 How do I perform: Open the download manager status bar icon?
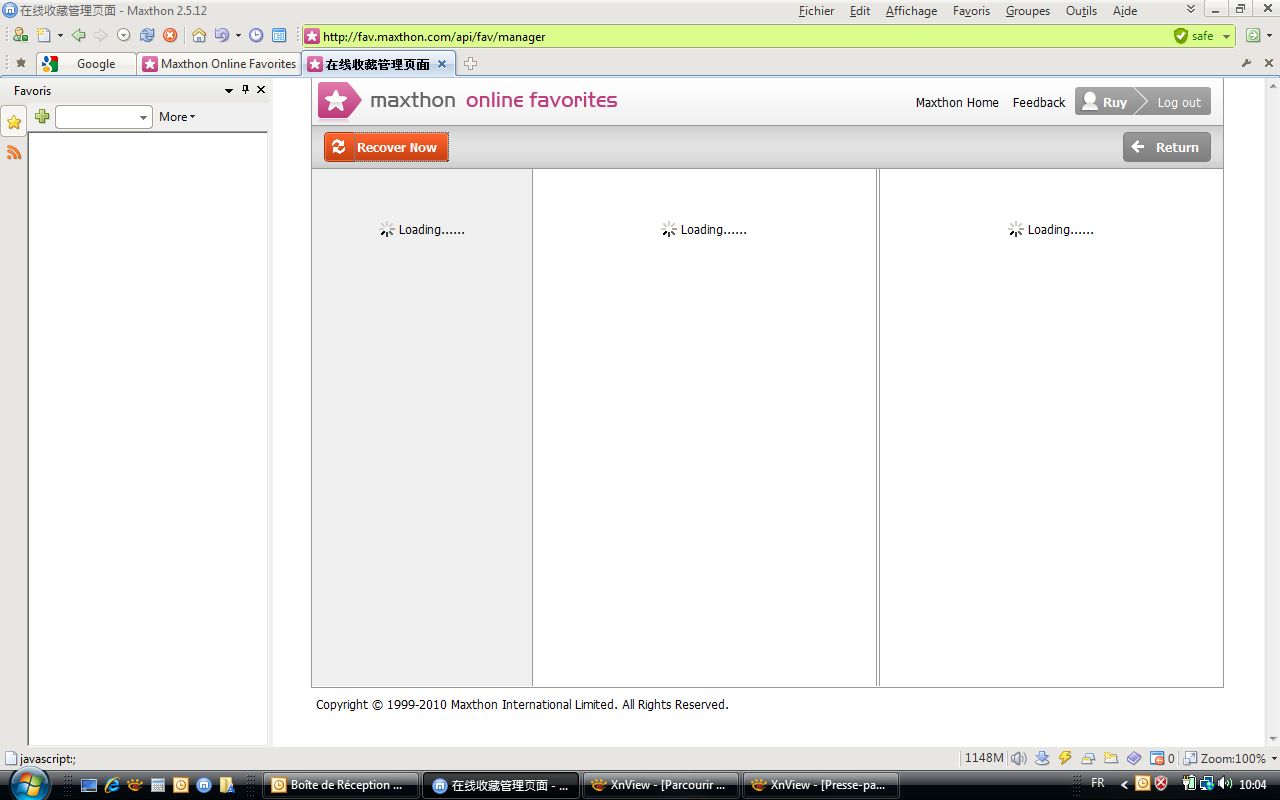(1042, 758)
